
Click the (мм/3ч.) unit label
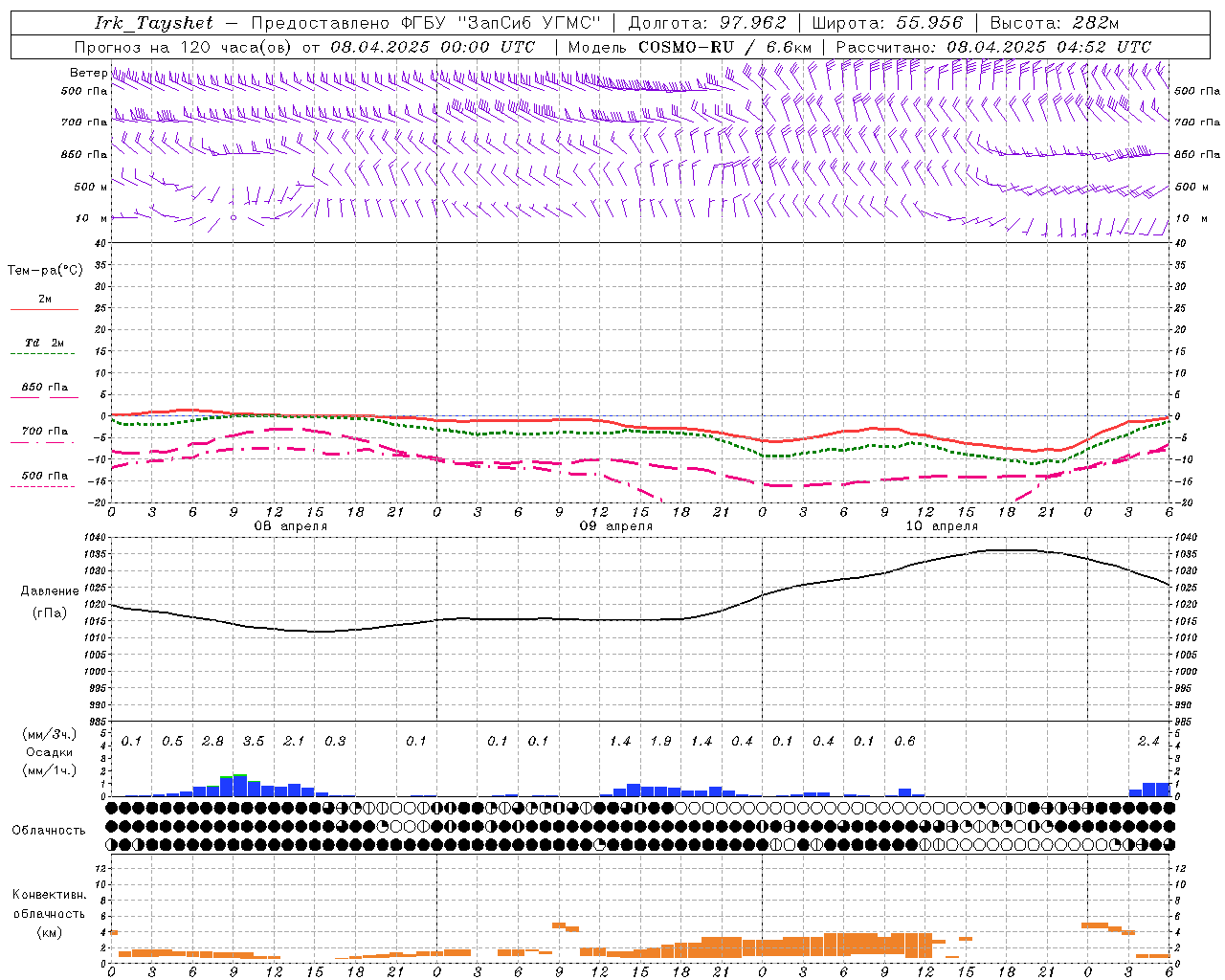pyautogui.click(x=50, y=734)
